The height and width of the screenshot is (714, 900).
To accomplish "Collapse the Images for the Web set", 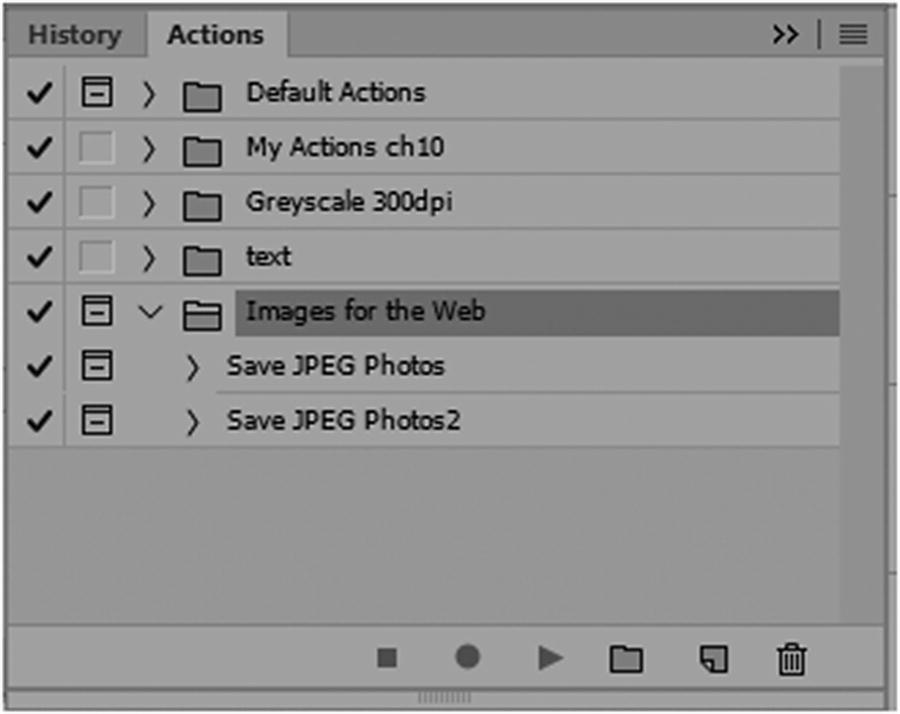I will click(x=150, y=313).
